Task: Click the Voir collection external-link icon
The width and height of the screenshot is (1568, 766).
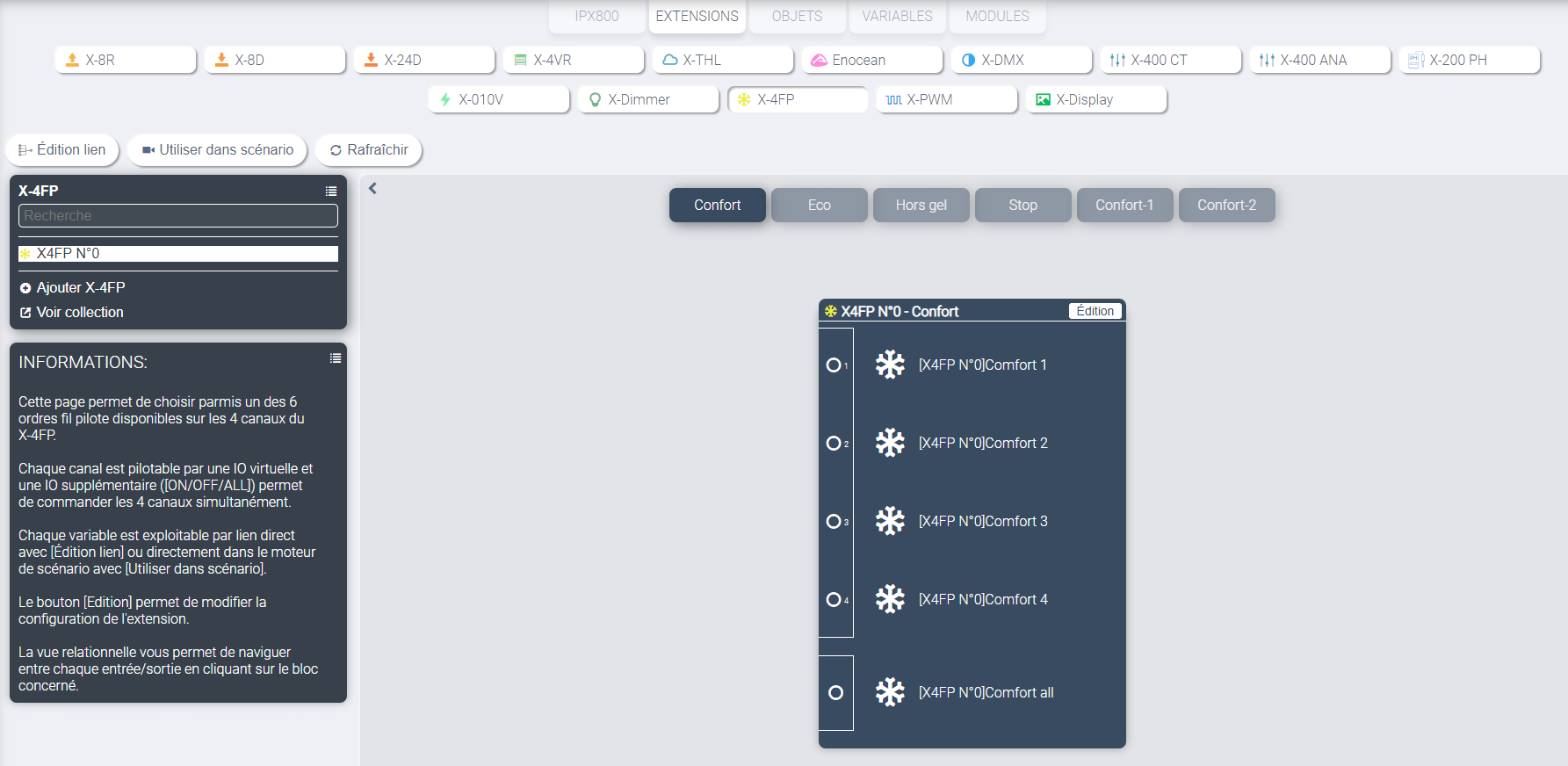Action: pos(25,313)
